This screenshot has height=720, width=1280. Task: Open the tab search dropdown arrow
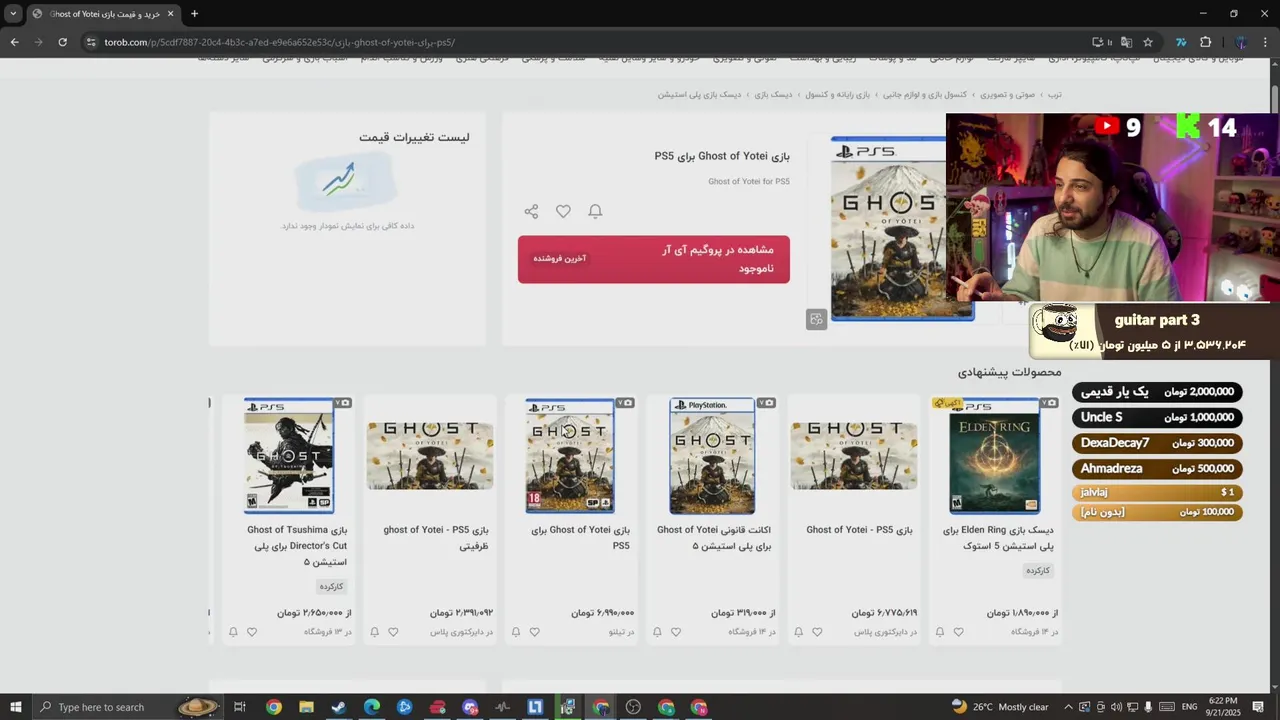coord(12,14)
